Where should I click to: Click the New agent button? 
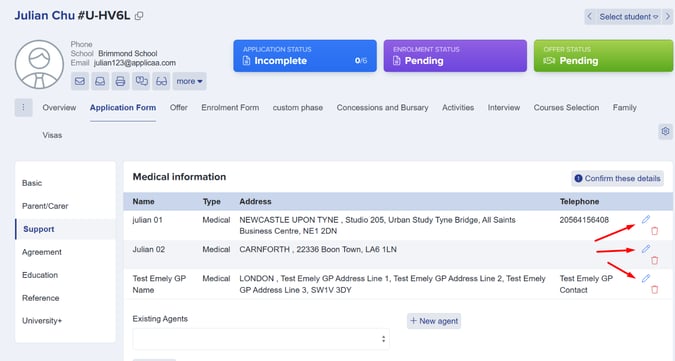(434, 321)
